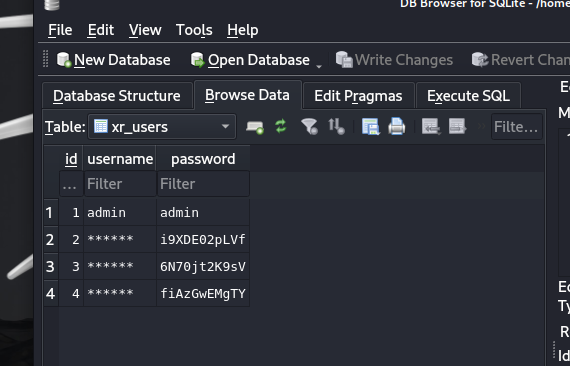Screen dimensions: 570x366
Task: Click the clear sorting arrows icon
Action: [x=336, y=126]
